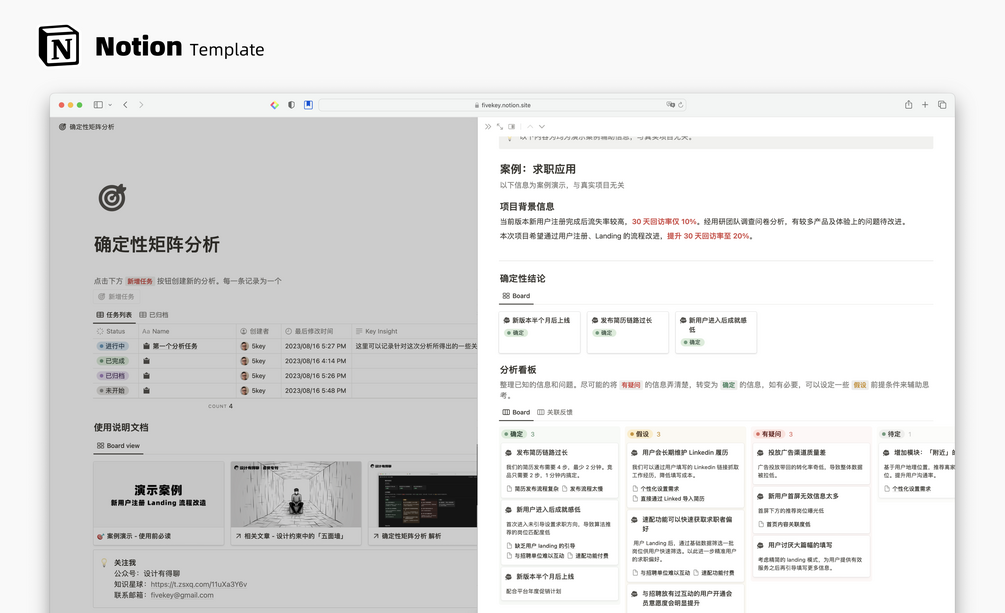This screenshot has height=613, width=1005.
Task: Click the blue bookmark extension icon
Action: pos(308,105)
